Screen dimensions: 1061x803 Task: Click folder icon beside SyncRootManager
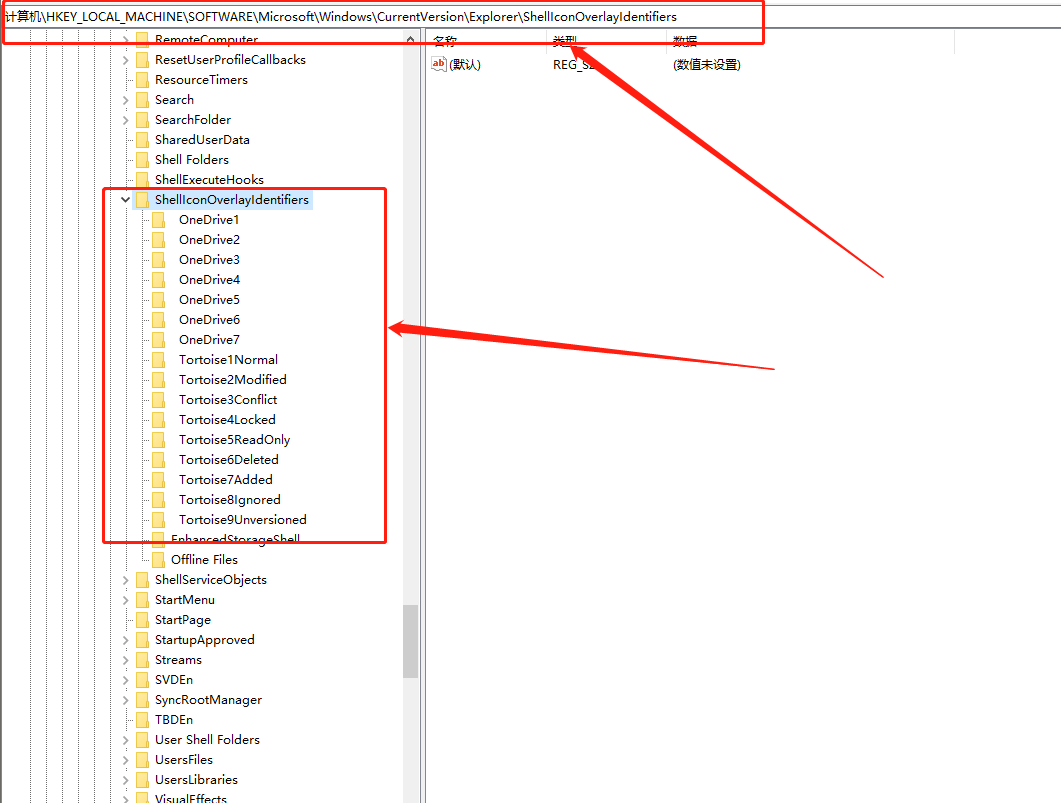[x=142, y=700]
